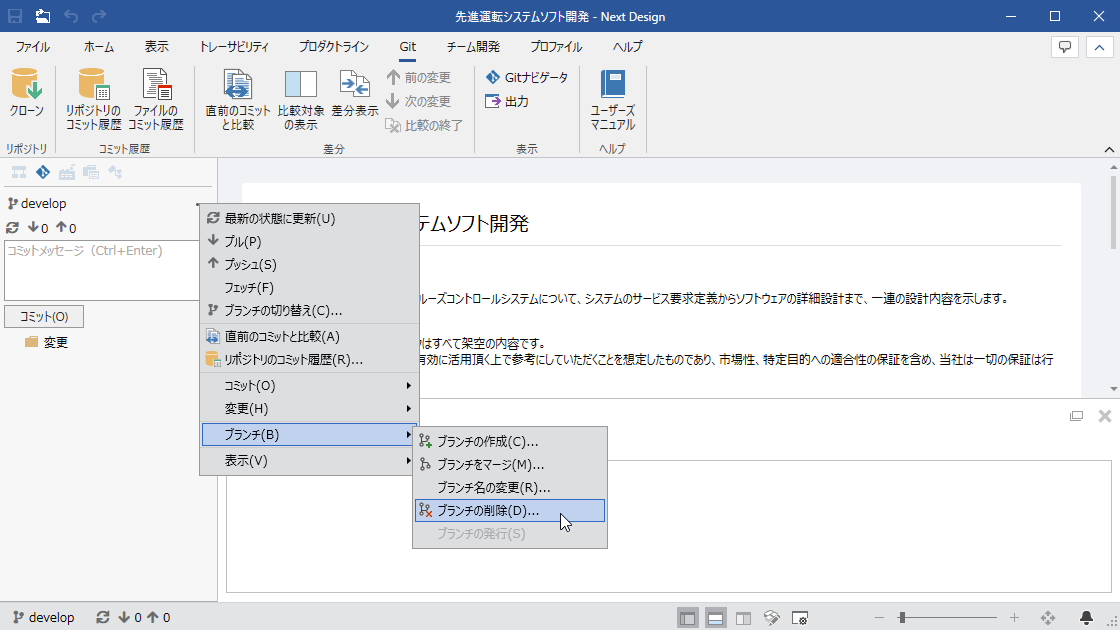Toggle the side inspector pane layout button
The image size is (1120, 630).
744,618
